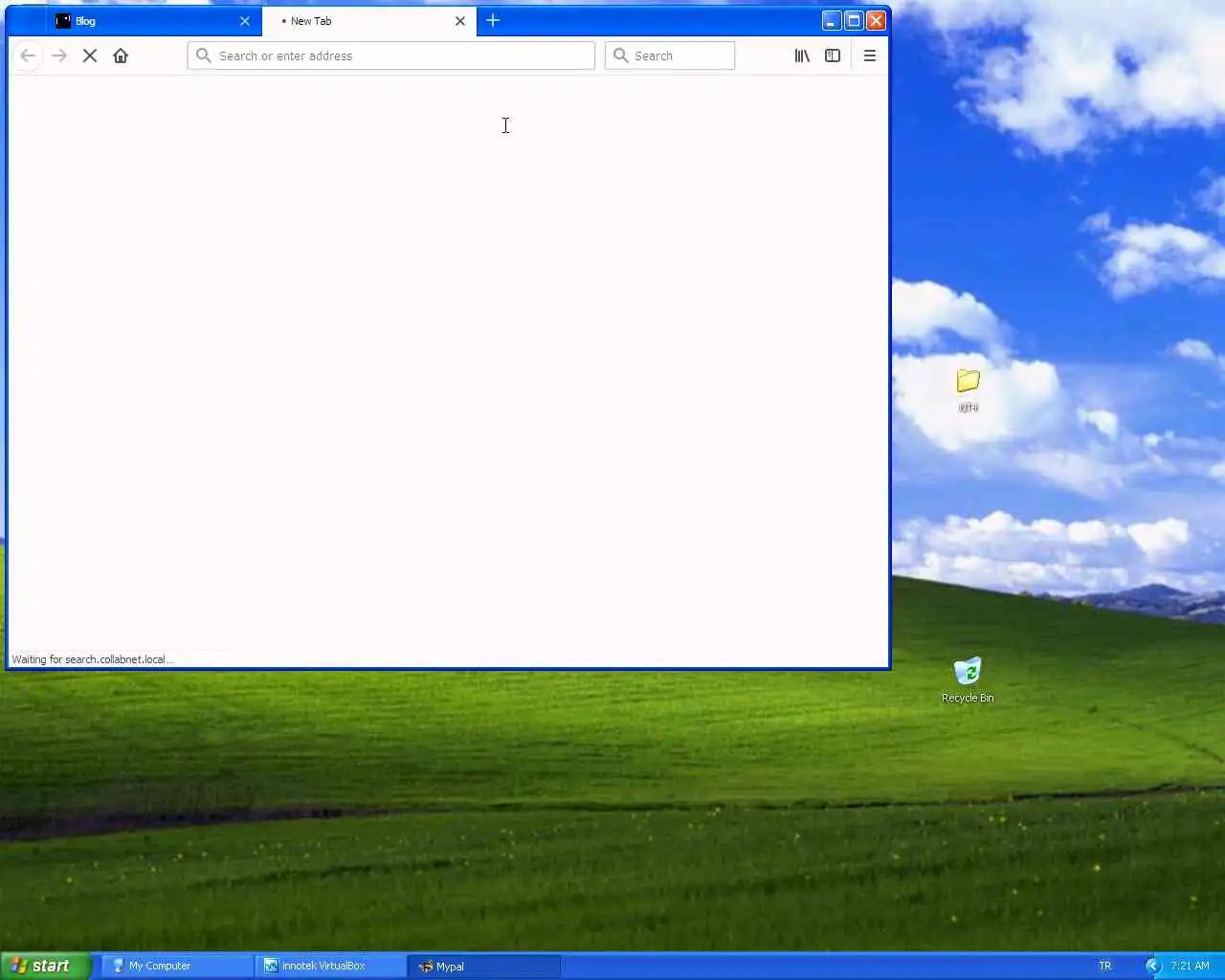Click the Mypal taskbar button
Viewport: 1225px width, 980px height.
coord(483,966)
